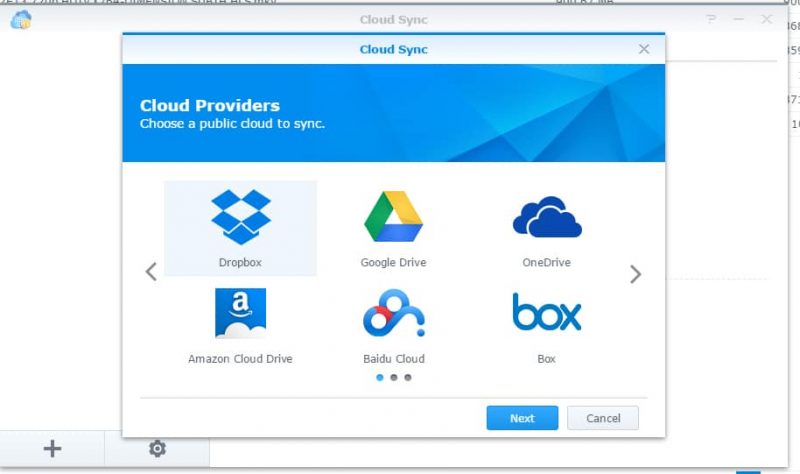800x474 pixels.
Task: Open Cloud Sync settings gear
Action: pyautogui.click(x=157, y=448)
